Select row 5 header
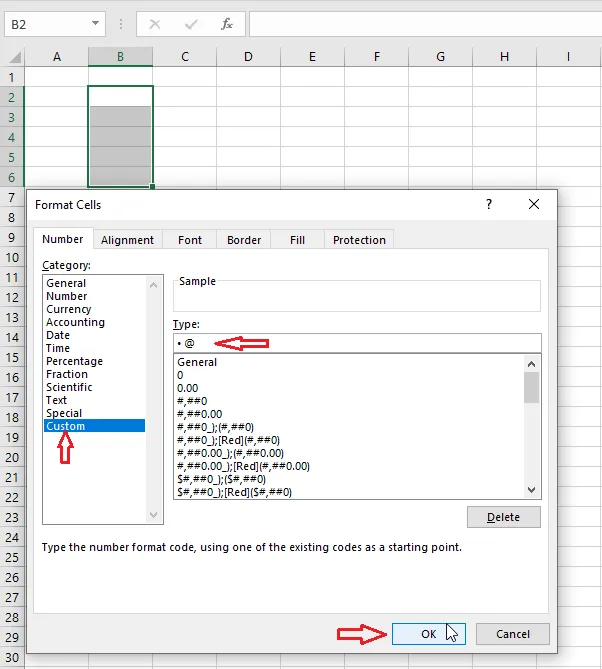The width and height of the screenshot is (602, 669). (12, 157)
